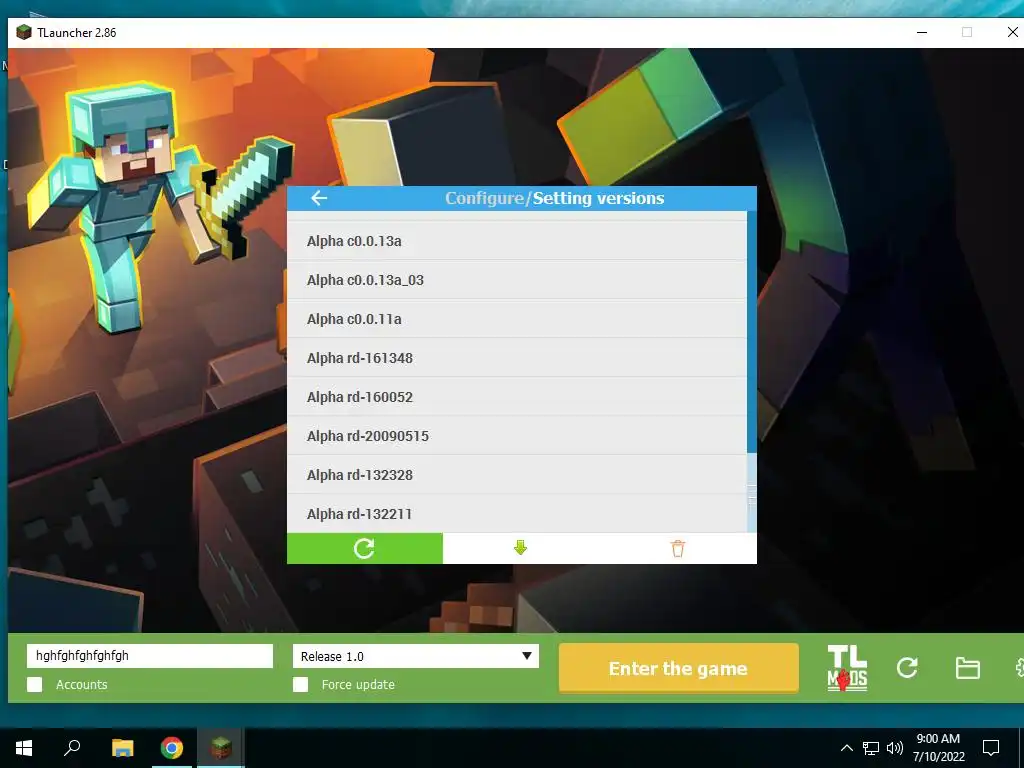Click the TLauncher window title icon
This screenshot has height=768, width=1024.
point(24,32)
